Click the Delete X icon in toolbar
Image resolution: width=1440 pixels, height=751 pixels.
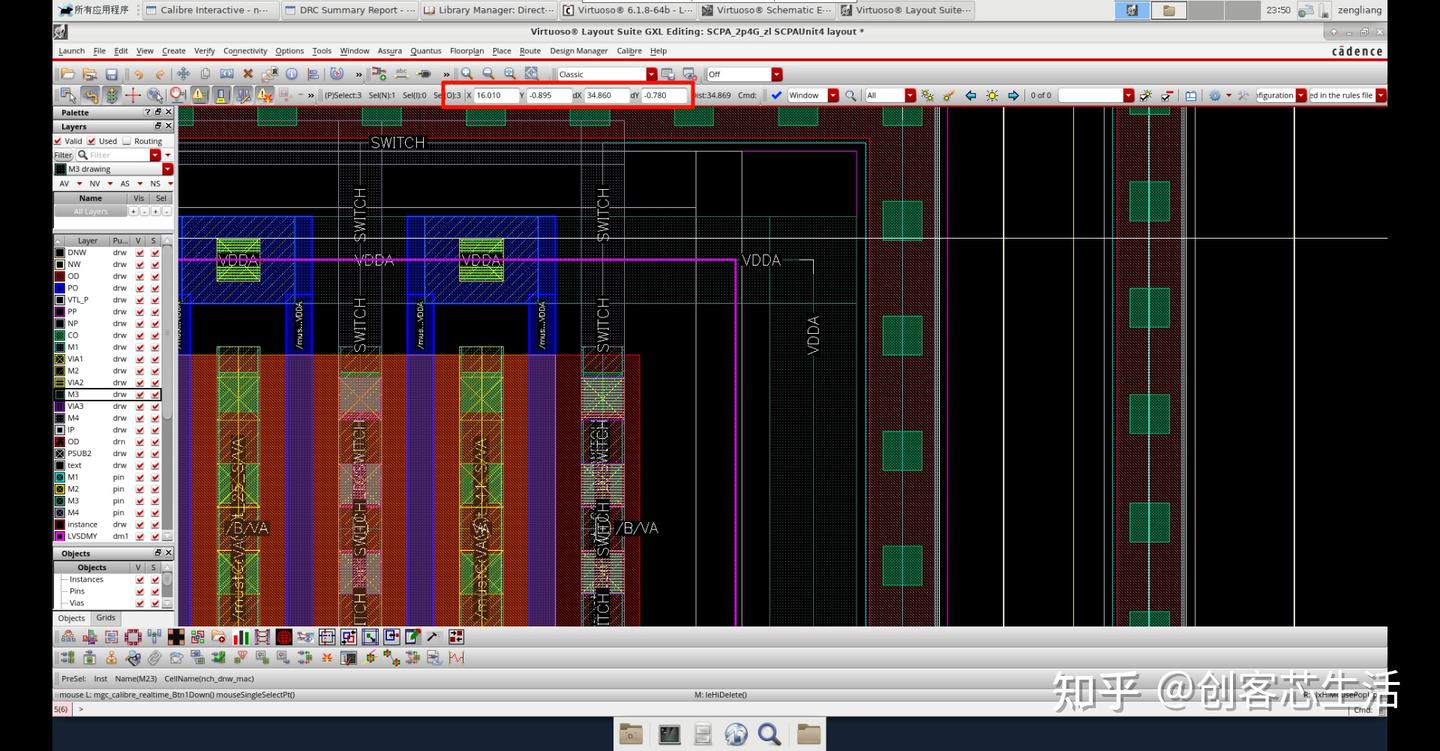click(x=248, y=74)
